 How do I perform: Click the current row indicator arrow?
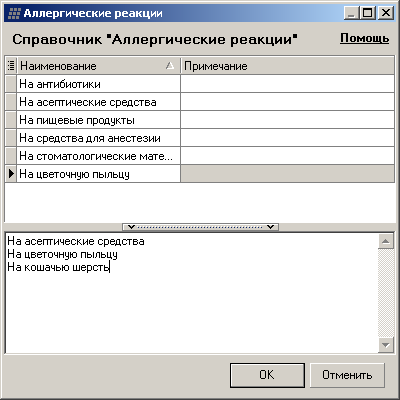coord(11,173)
